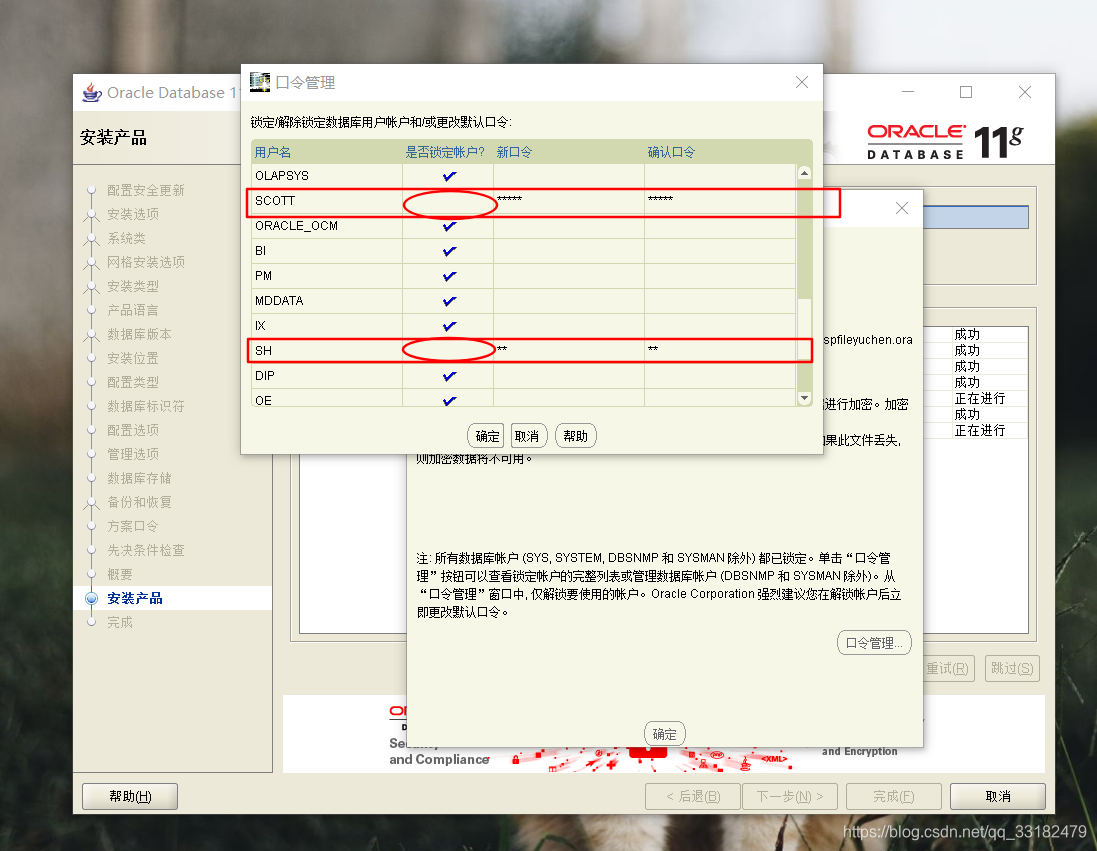Click the scroll-down arrow in the account table
This screenshot has height=851, width=1097.
(x=805, y=398)
